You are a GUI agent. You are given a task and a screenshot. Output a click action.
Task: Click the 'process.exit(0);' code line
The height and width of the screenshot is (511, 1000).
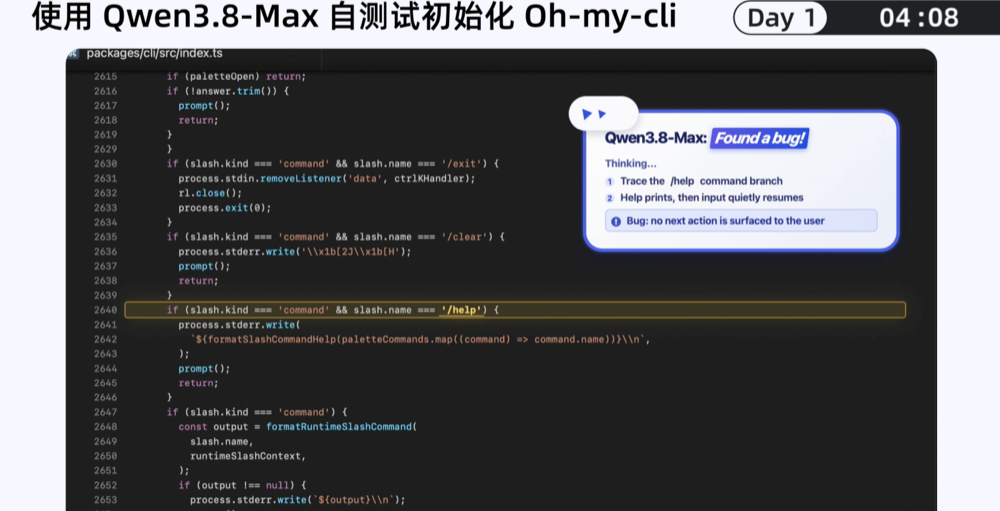point(224,208)
